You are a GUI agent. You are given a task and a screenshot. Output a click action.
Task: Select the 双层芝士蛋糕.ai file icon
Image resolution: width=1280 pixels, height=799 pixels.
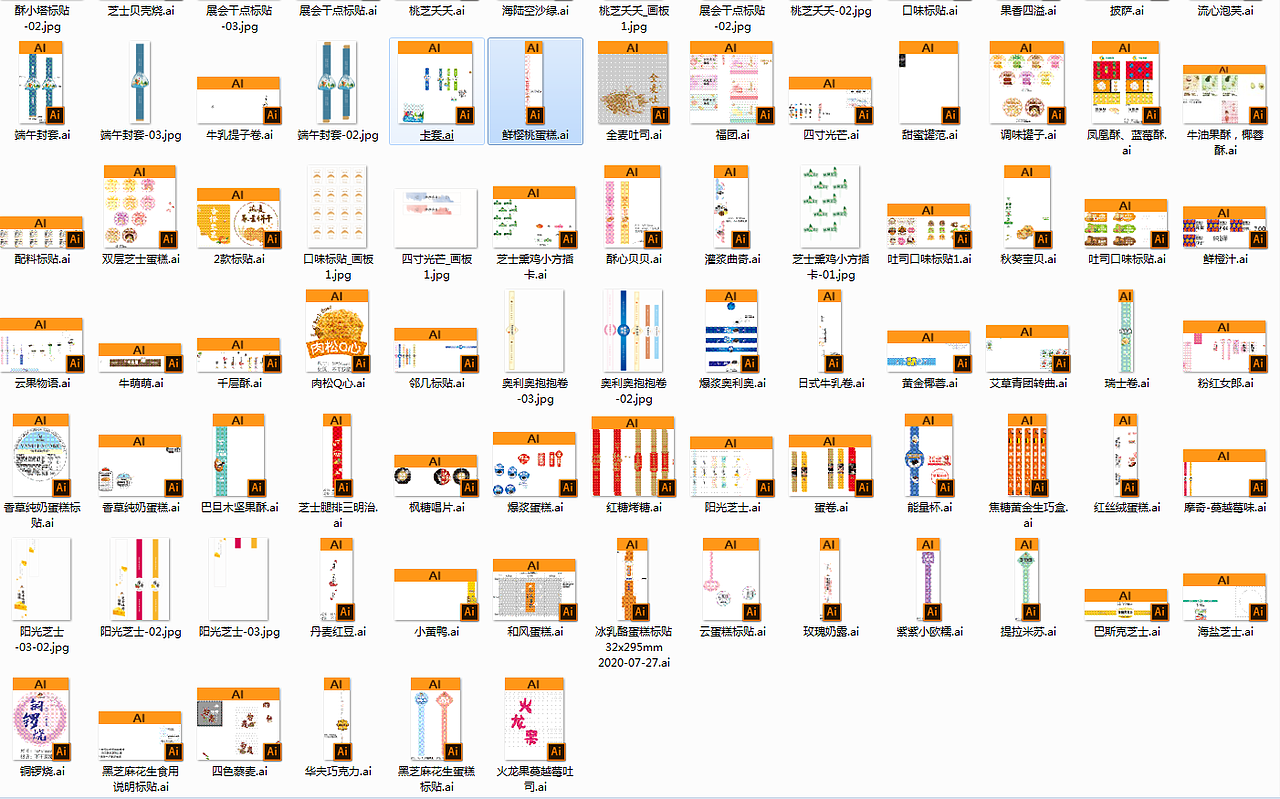139,206
